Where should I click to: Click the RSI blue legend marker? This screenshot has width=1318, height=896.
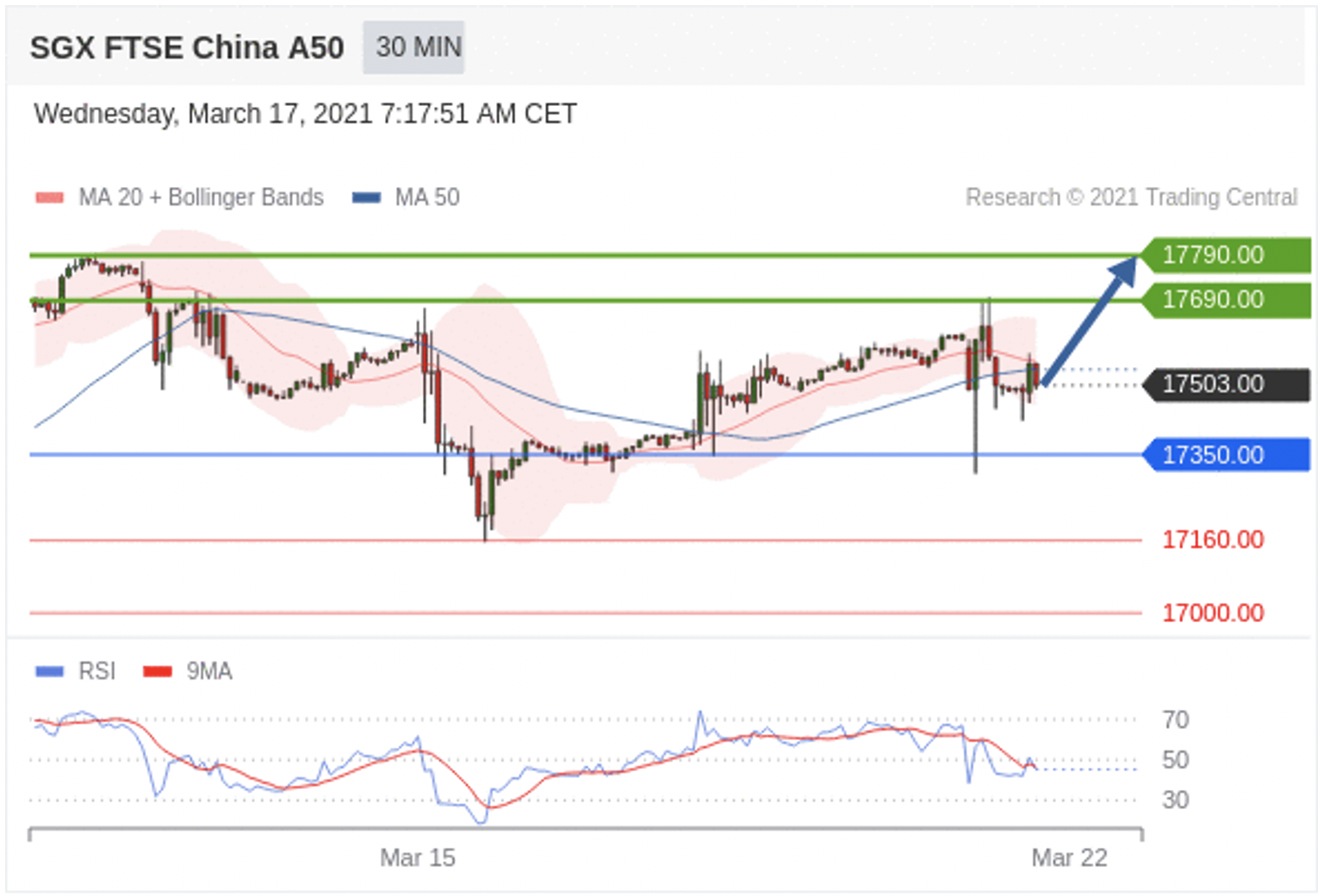(x=49, y=671)
